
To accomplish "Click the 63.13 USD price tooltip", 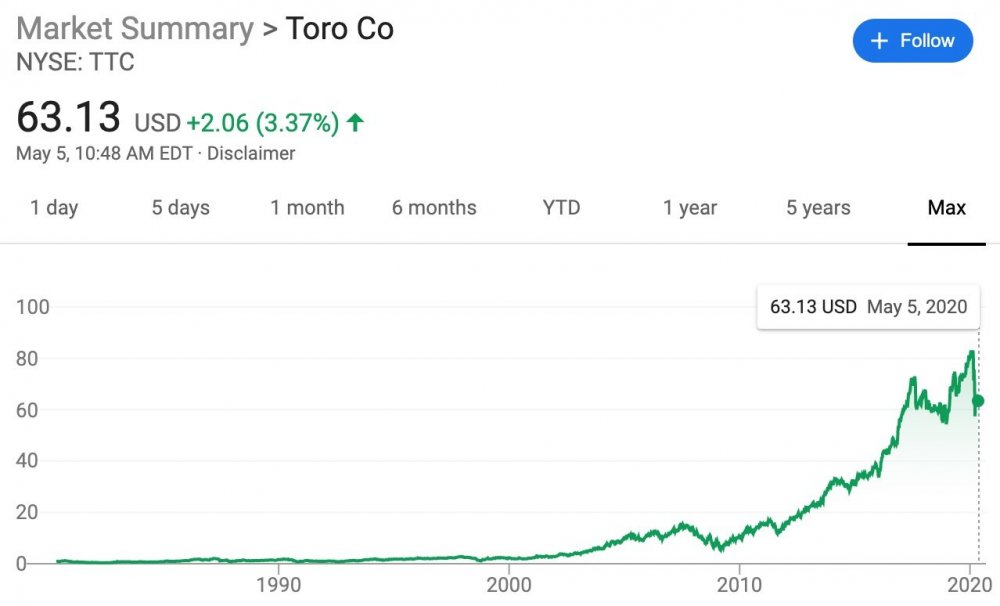I will point(815,307).
